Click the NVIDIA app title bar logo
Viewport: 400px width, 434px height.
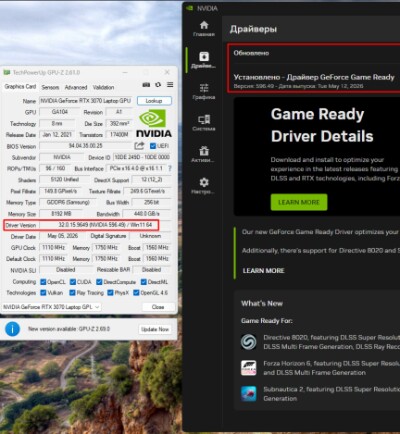(190, 8)
